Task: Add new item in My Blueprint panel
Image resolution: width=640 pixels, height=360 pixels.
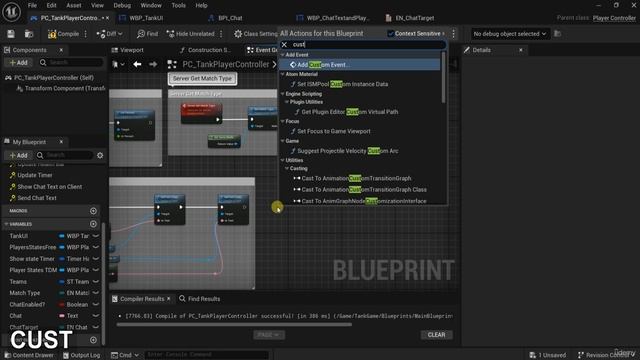Action: 18,155
